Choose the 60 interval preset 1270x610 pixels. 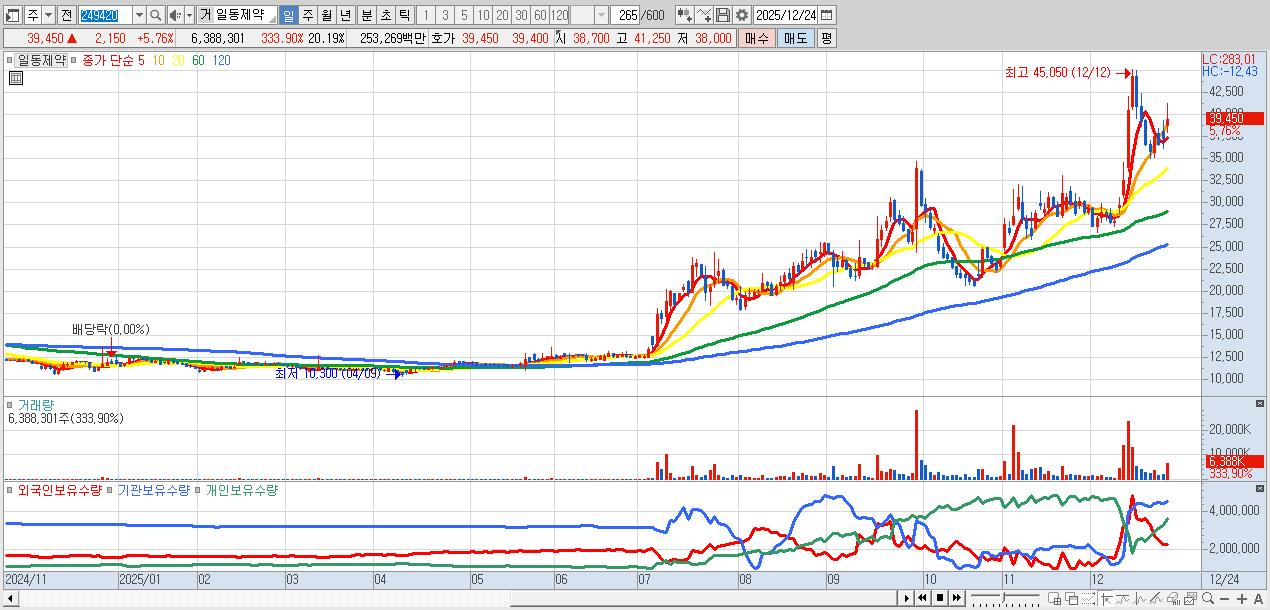click(x=540, y=15)
